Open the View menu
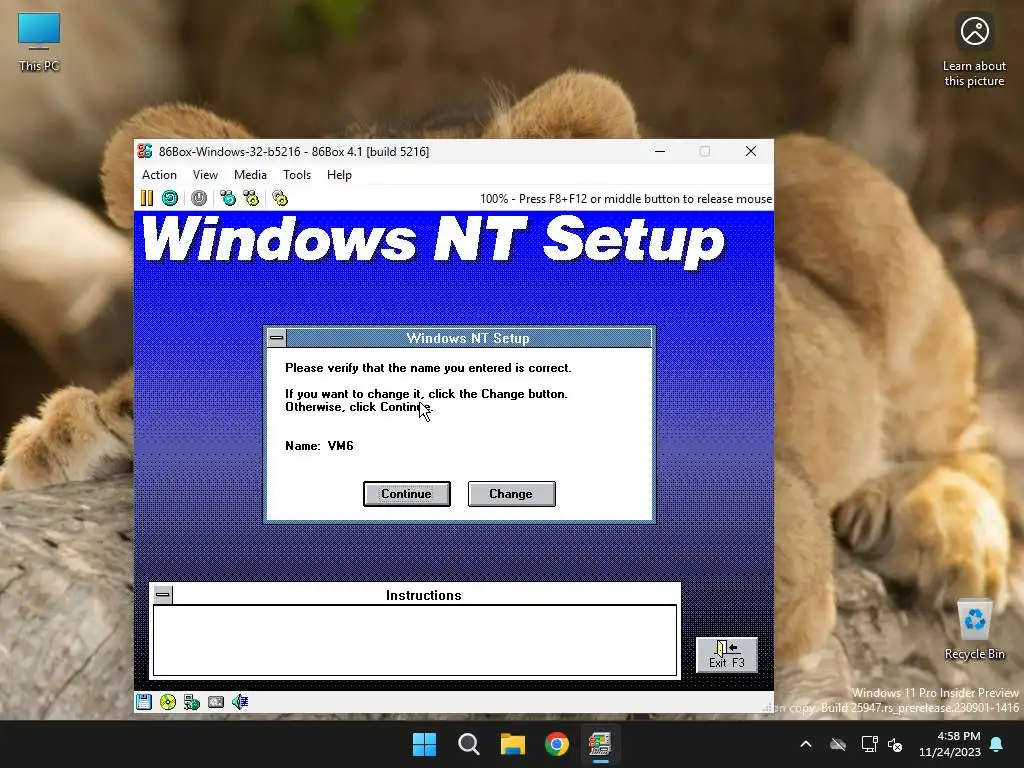 [205, 175]
